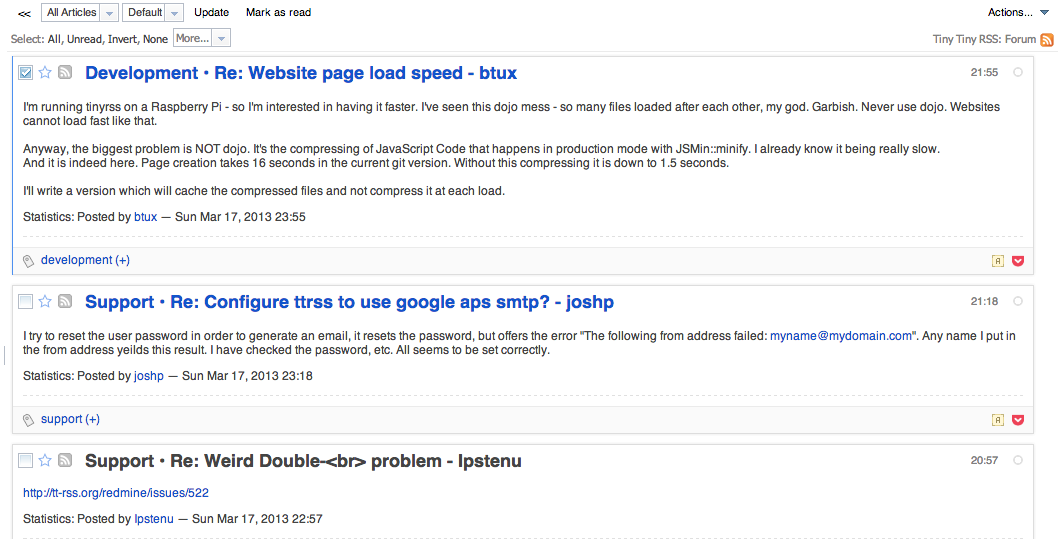Image resolution: width=1058 pixels, height=539 pixels.
Task: Star the Website page load speed article
Action: (x=45, y=72)
